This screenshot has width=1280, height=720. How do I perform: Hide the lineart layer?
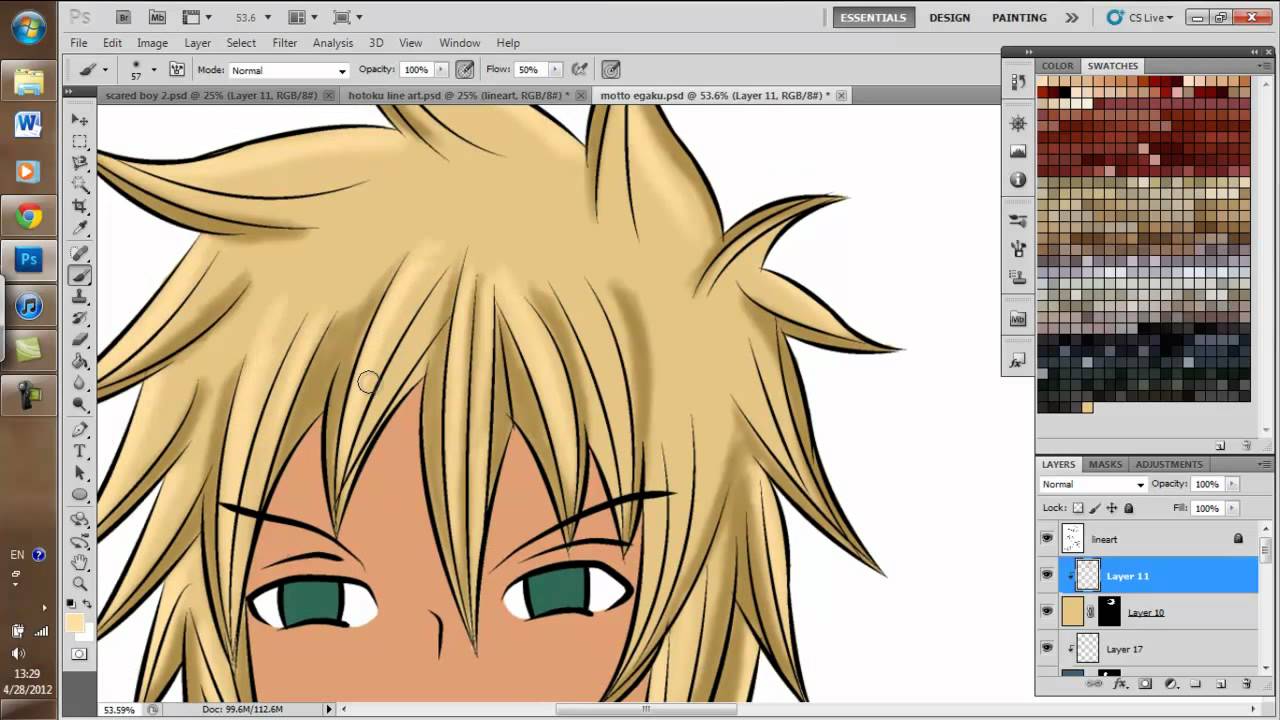point(1047,538)
